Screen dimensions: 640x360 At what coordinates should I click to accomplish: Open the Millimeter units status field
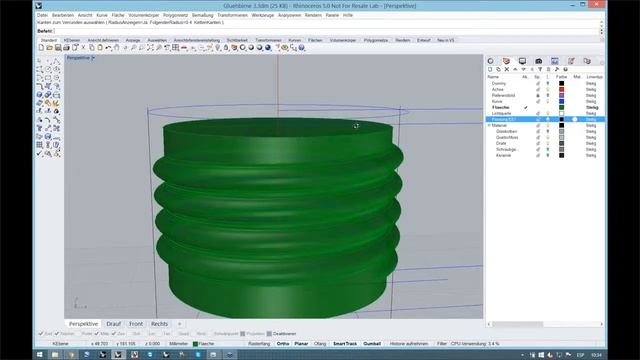(178, 344)
